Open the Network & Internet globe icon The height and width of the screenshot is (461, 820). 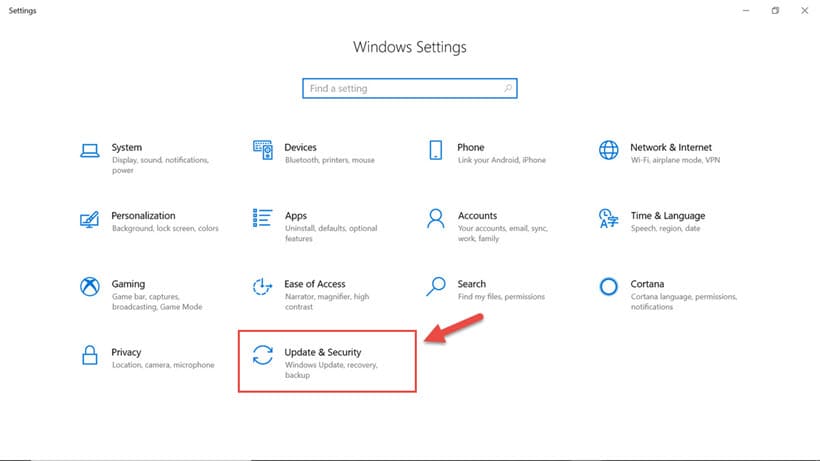(x=609, y=150)
